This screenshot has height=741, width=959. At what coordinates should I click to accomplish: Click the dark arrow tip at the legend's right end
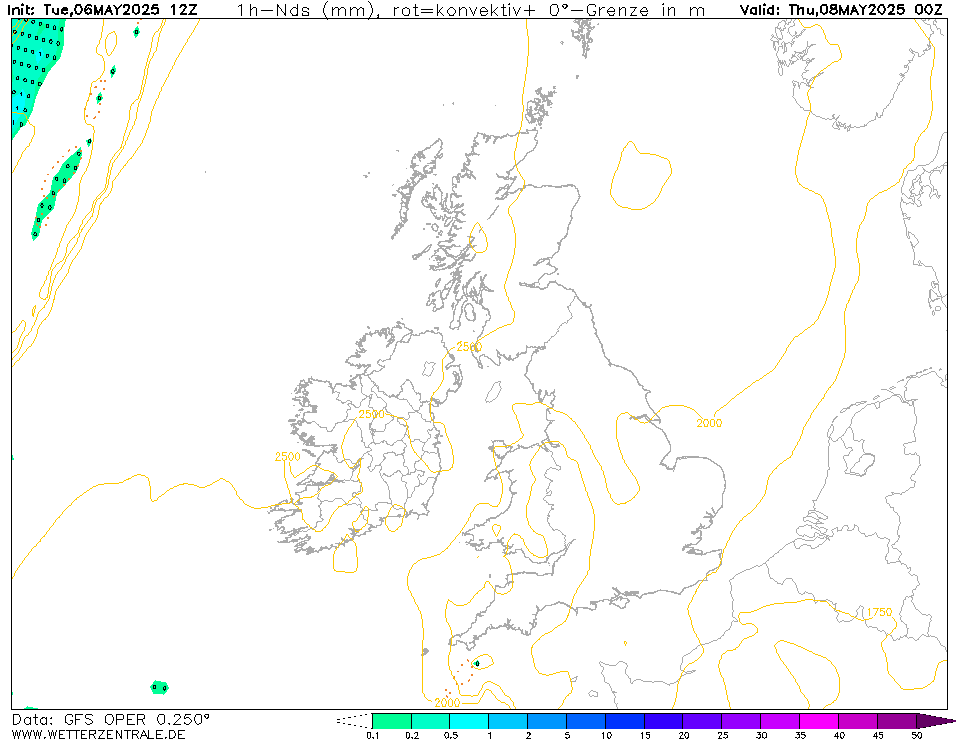936,721
